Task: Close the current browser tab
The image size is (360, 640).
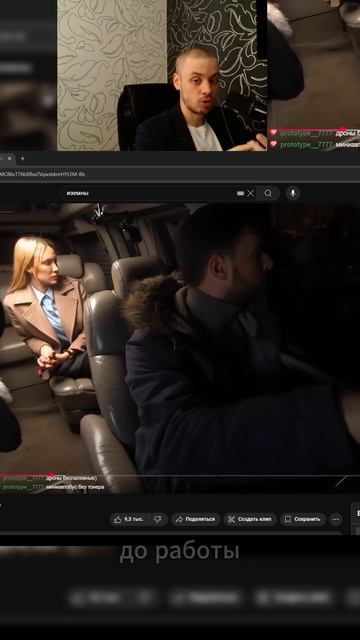Action: [x=9, y=158]
